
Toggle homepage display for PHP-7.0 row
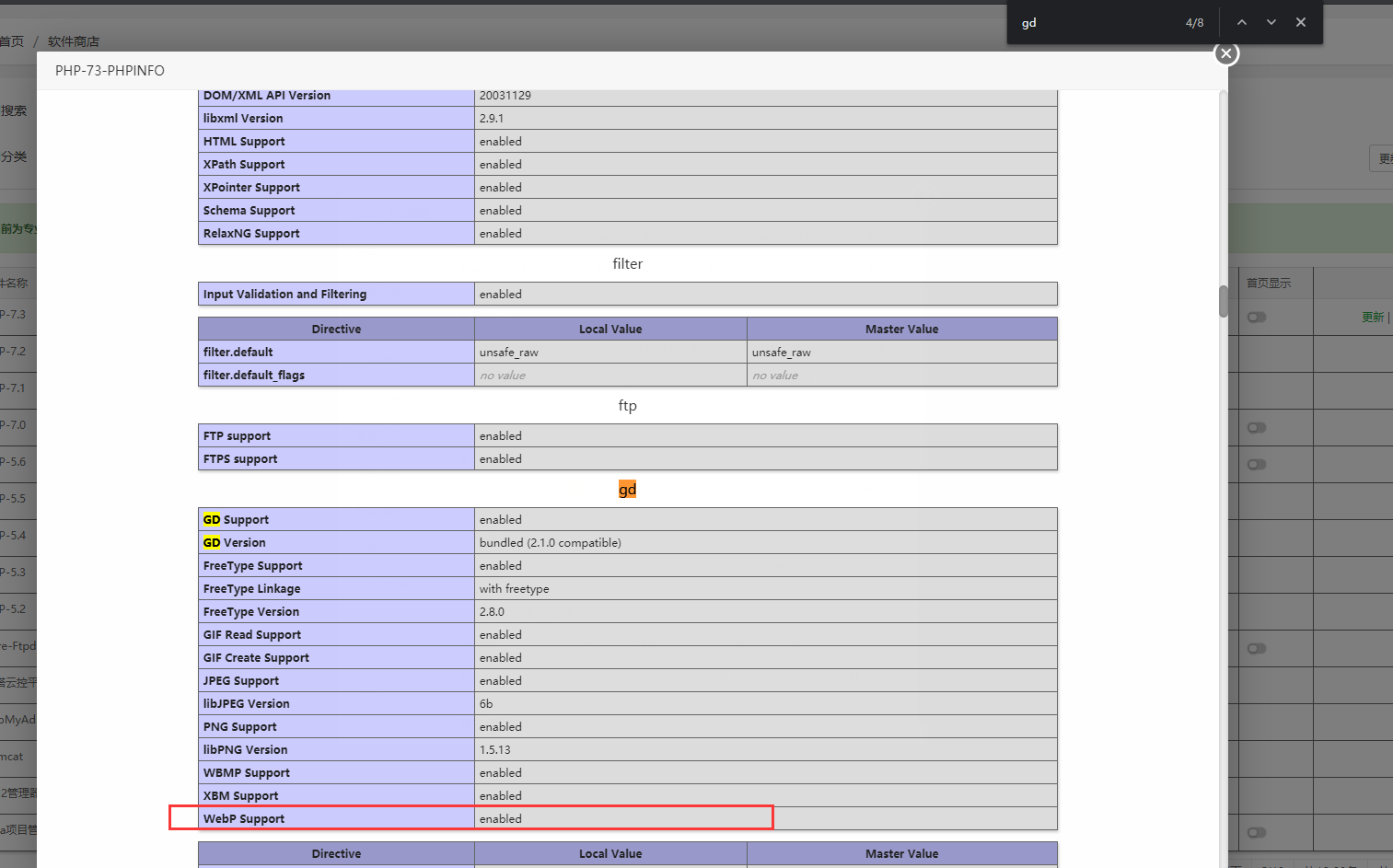1257,428
